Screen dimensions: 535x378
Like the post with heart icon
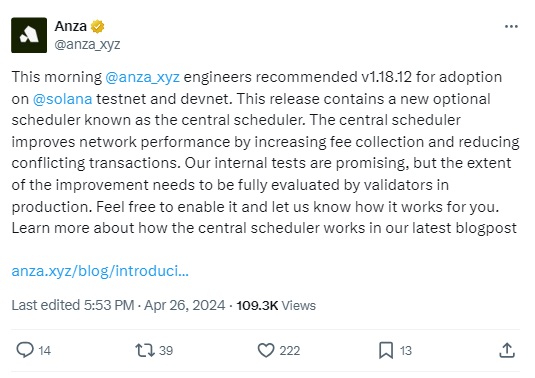coord(266,350)
